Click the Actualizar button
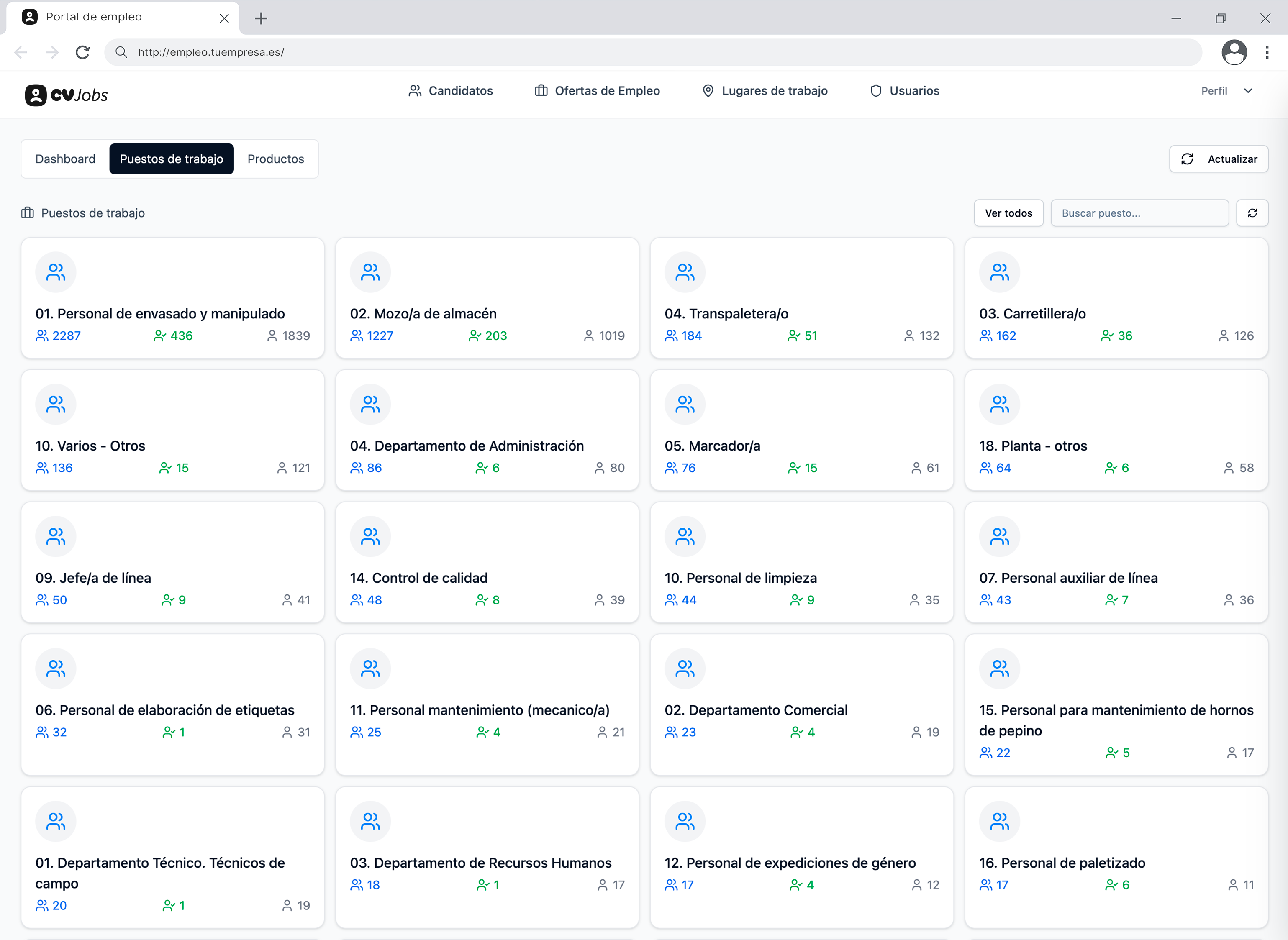The height and width of the screenshot is (940, 1288). pos(1217,159)
